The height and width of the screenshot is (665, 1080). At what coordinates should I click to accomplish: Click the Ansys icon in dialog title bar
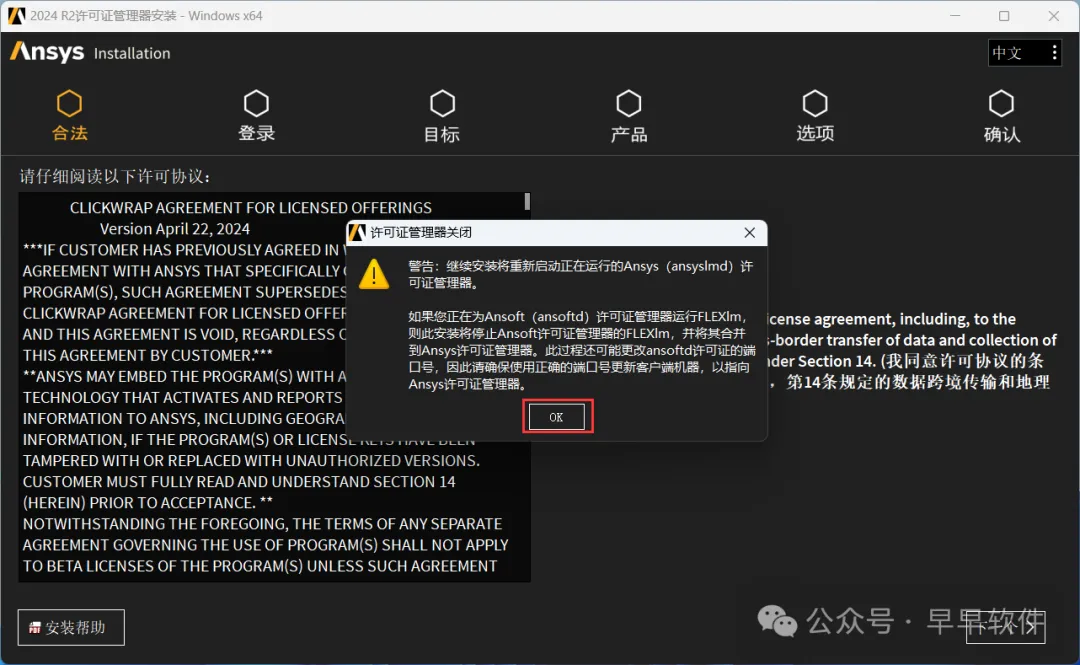(357, 232)
